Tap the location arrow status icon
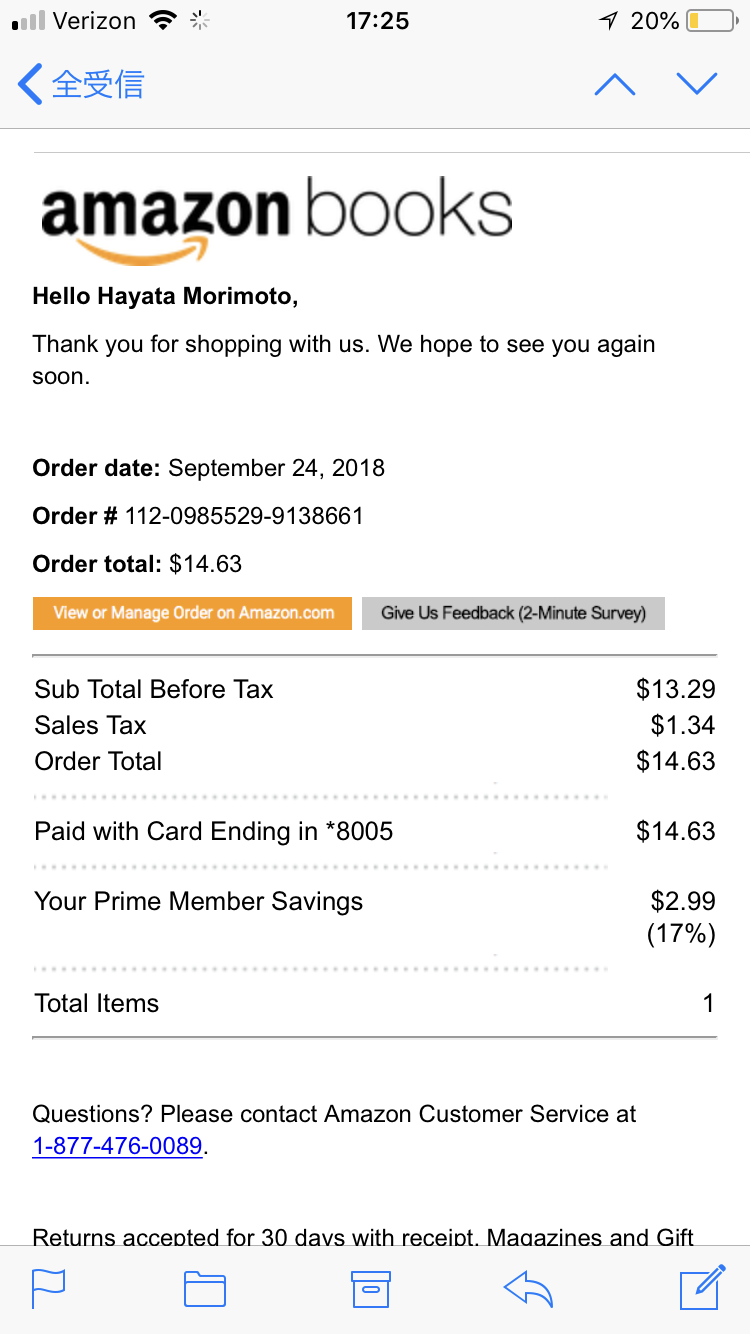The image size is (750, 1334). coord(608,21)
